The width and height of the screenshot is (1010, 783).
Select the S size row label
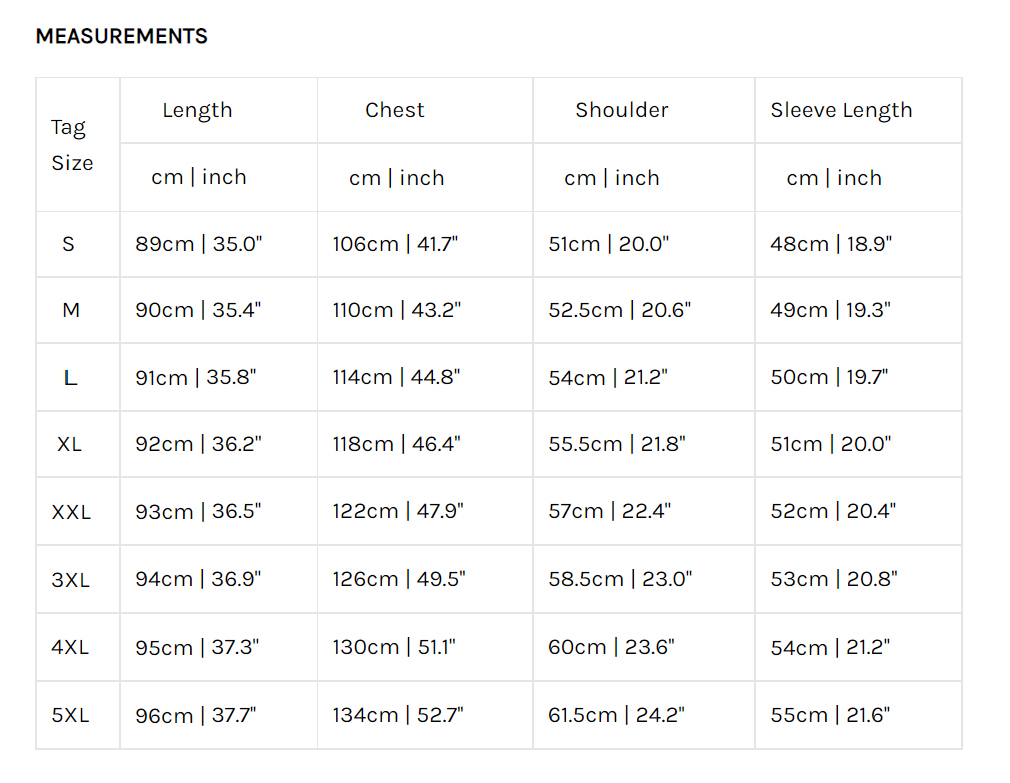coord(69,244)
